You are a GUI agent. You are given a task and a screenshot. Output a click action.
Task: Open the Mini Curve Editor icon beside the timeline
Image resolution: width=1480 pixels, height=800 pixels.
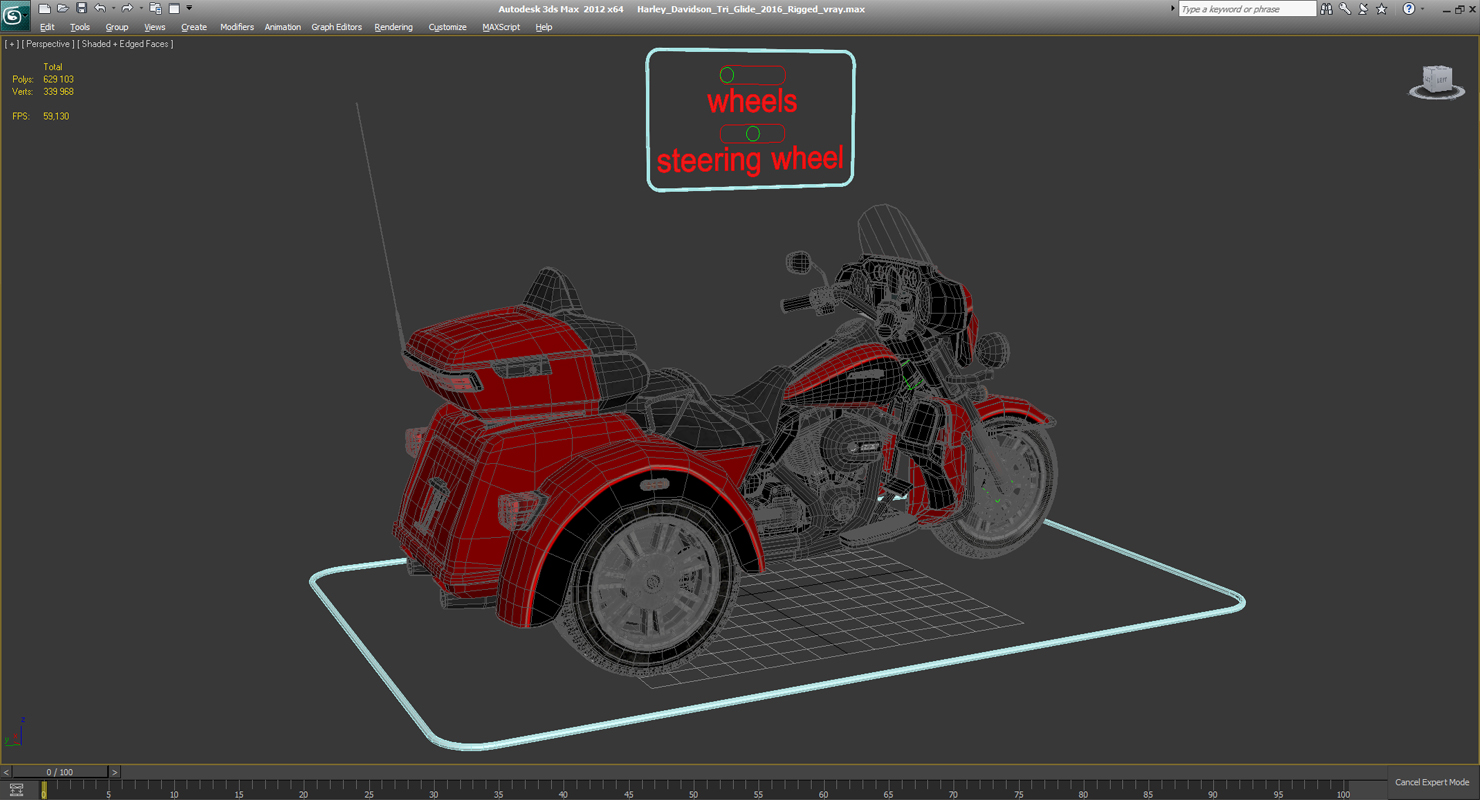click(16, 790)
